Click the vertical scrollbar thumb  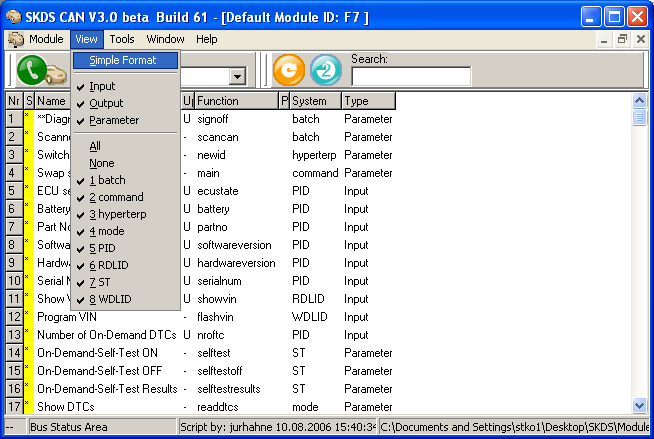(x=640, y=118)
